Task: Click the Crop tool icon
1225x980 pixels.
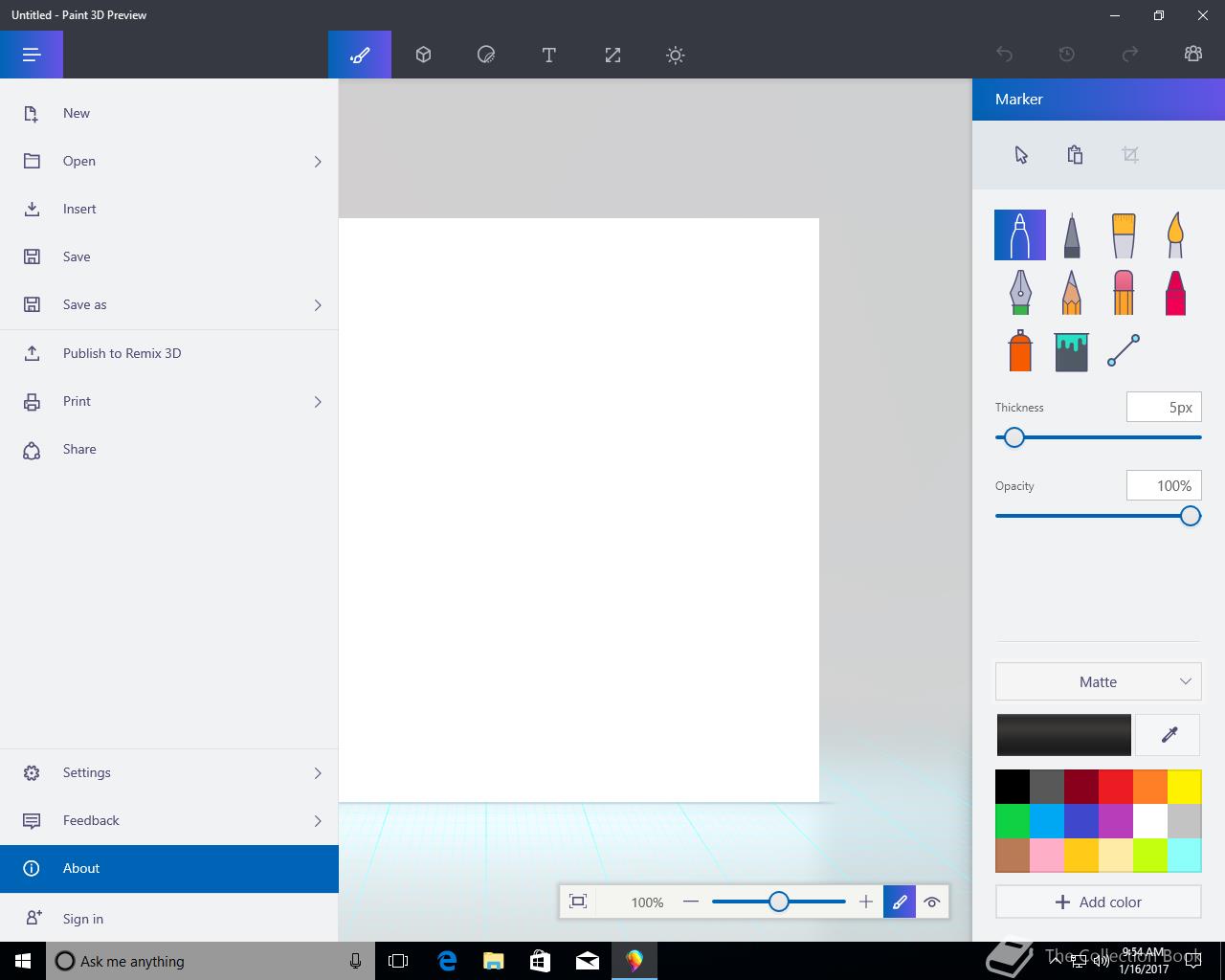Action: tap(1130, 155)
